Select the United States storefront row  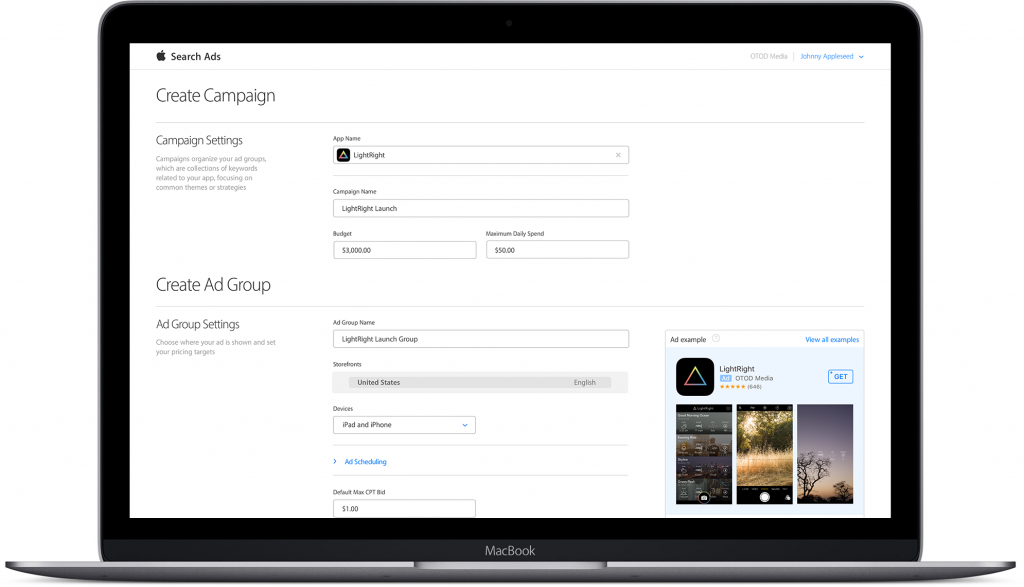point(480,382)
